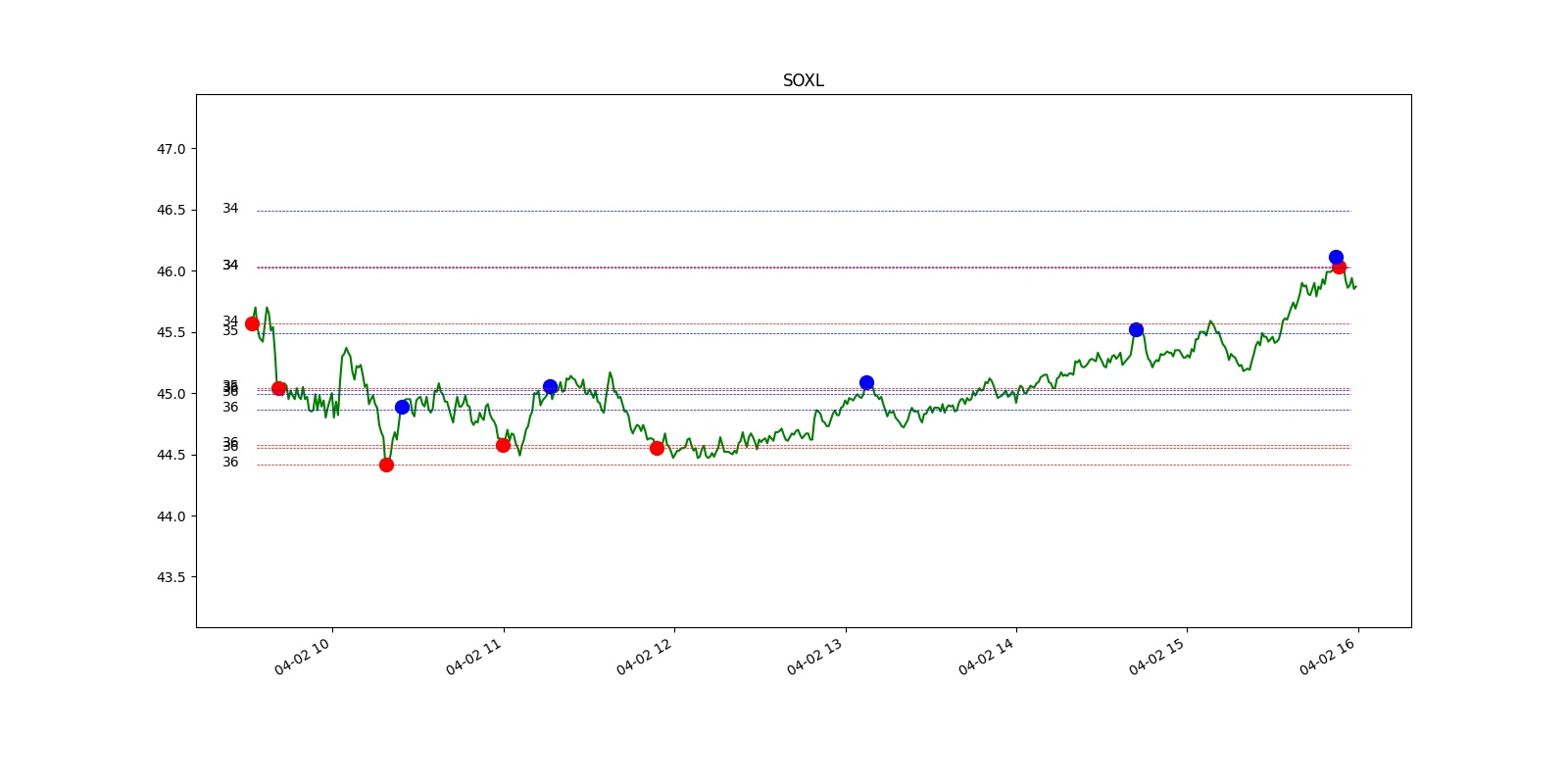Click the '04-02 12' x-axis label
Viewport: 1568px width, 784px height.
[644, 657]
